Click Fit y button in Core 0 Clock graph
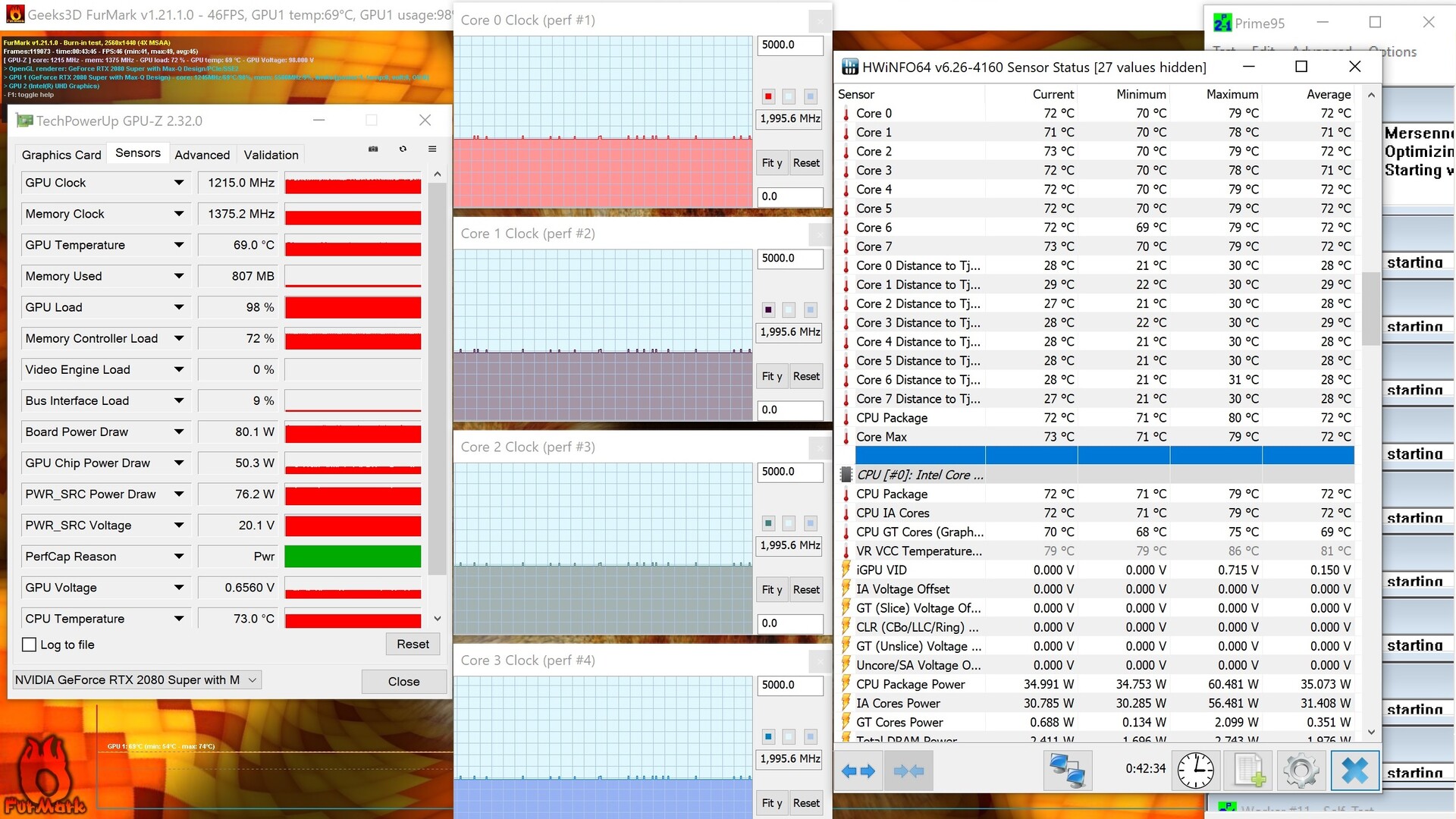This screenshot has height=819, width=1456. coord(771,163)
